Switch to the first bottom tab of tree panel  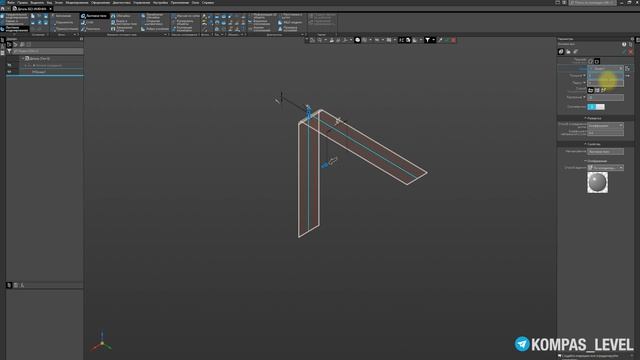[9, 285]
